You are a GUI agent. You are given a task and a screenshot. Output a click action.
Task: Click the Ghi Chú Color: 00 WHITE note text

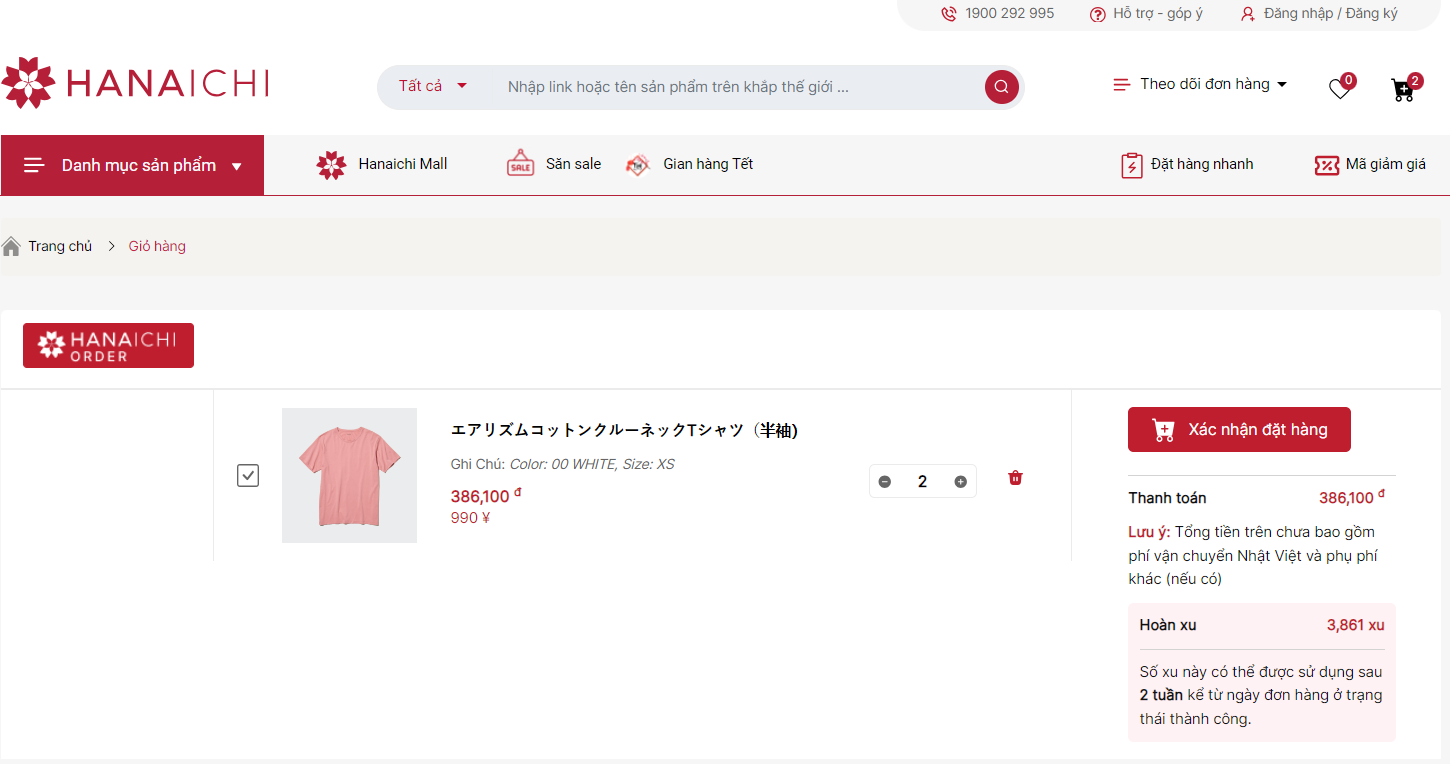tap(562, 464)
